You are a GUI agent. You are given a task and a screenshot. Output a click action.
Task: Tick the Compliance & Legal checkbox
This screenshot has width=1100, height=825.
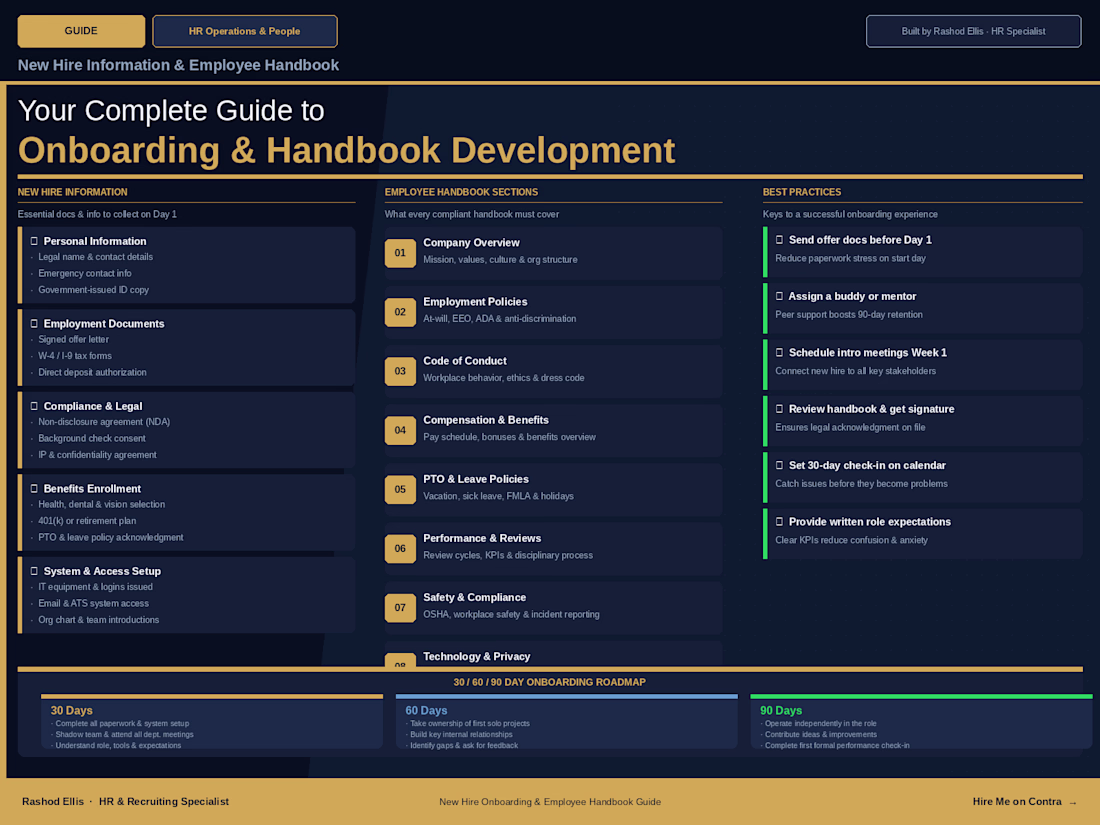pos(34,405)
